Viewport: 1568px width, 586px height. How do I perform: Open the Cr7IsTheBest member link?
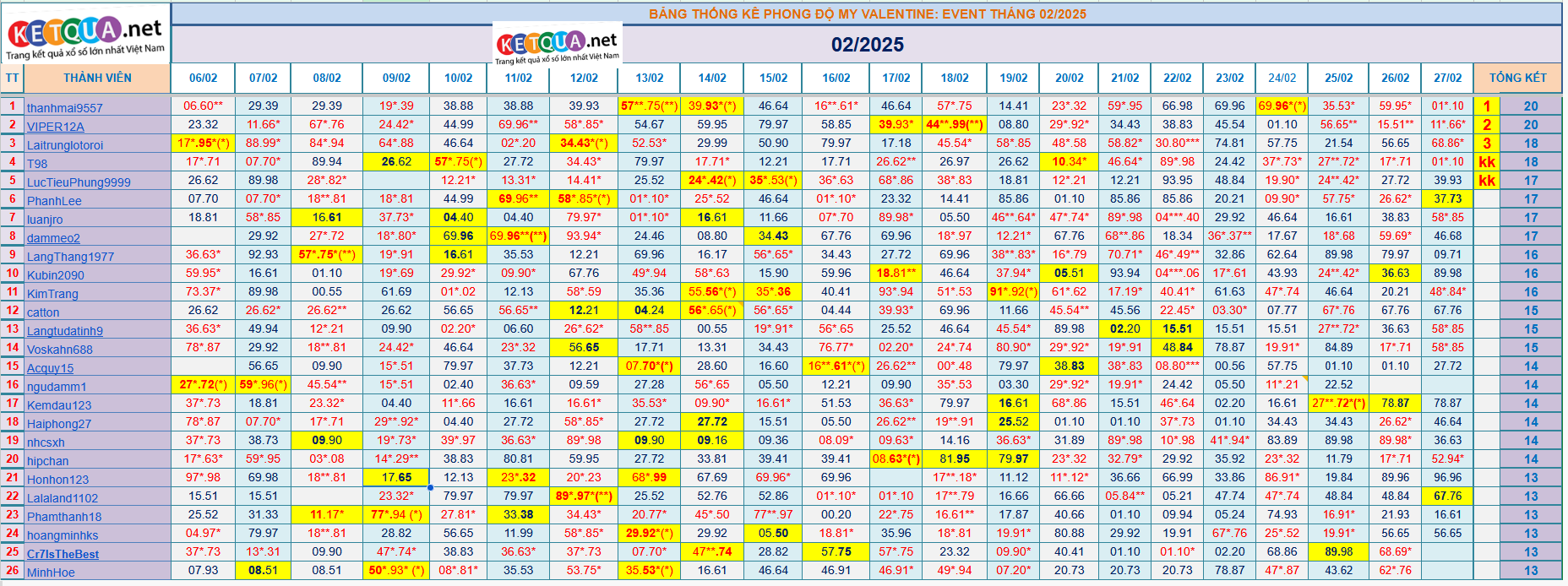tap(63, 554)
